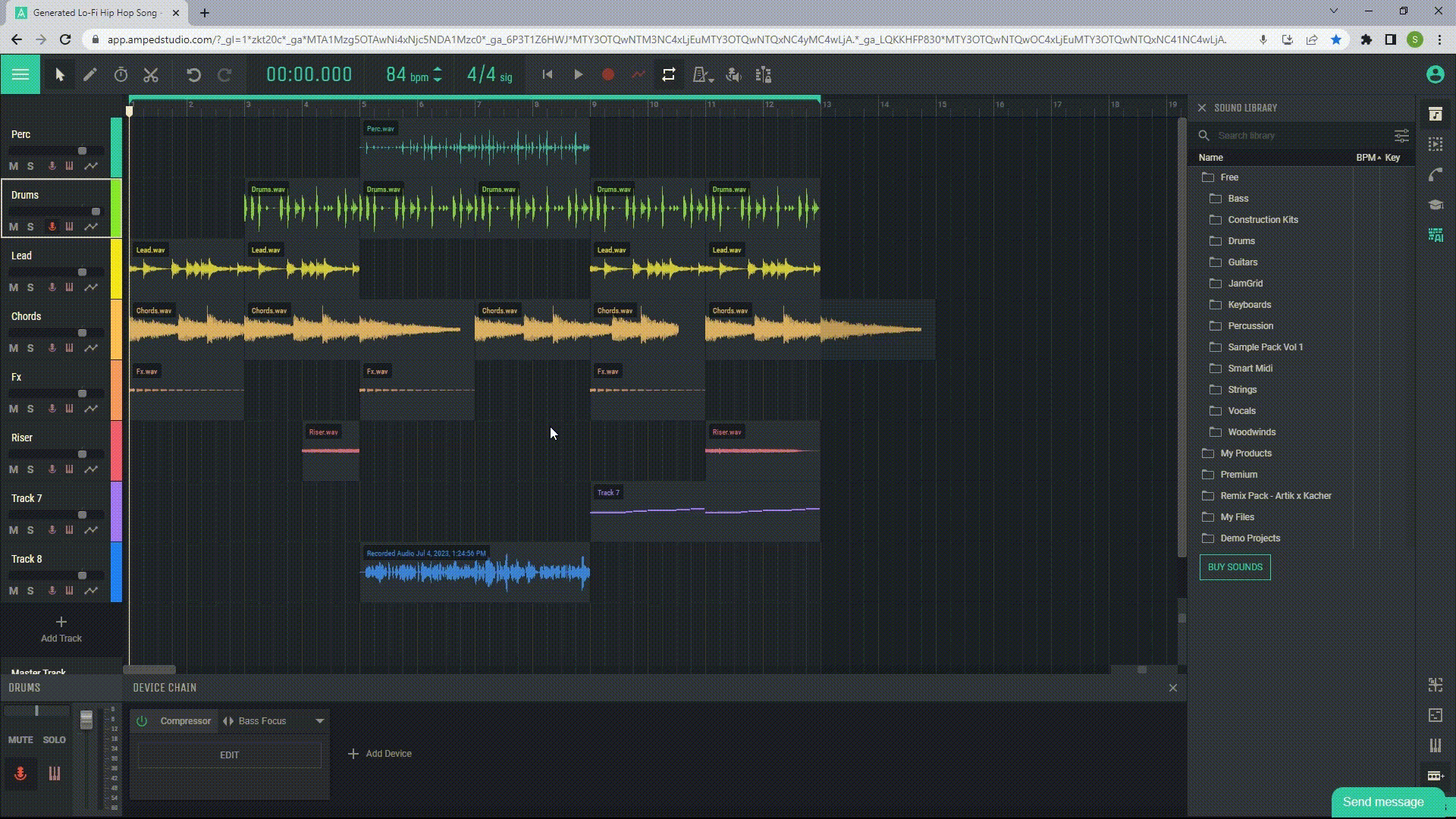The image size is (1456, 819).
Task: Click the BUY SOUNDS button
Action: tap(1236, 567)
